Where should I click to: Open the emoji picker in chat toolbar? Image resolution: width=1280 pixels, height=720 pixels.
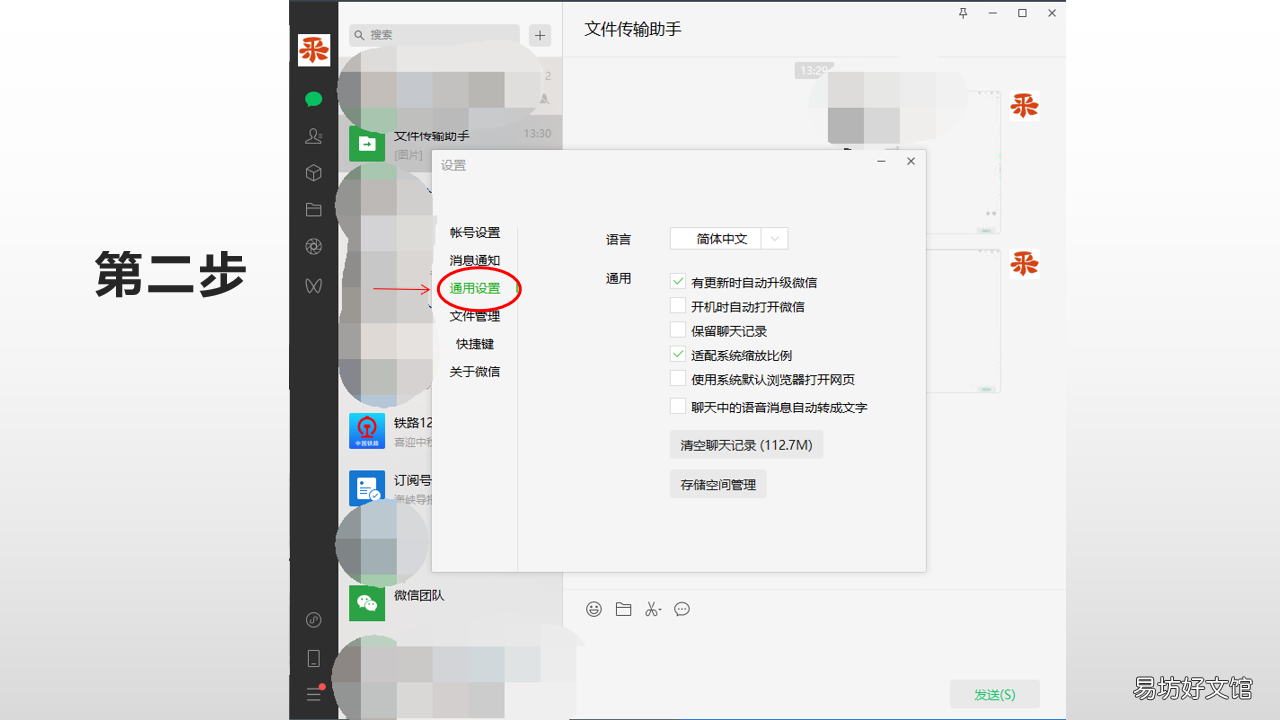click(594, 609)
